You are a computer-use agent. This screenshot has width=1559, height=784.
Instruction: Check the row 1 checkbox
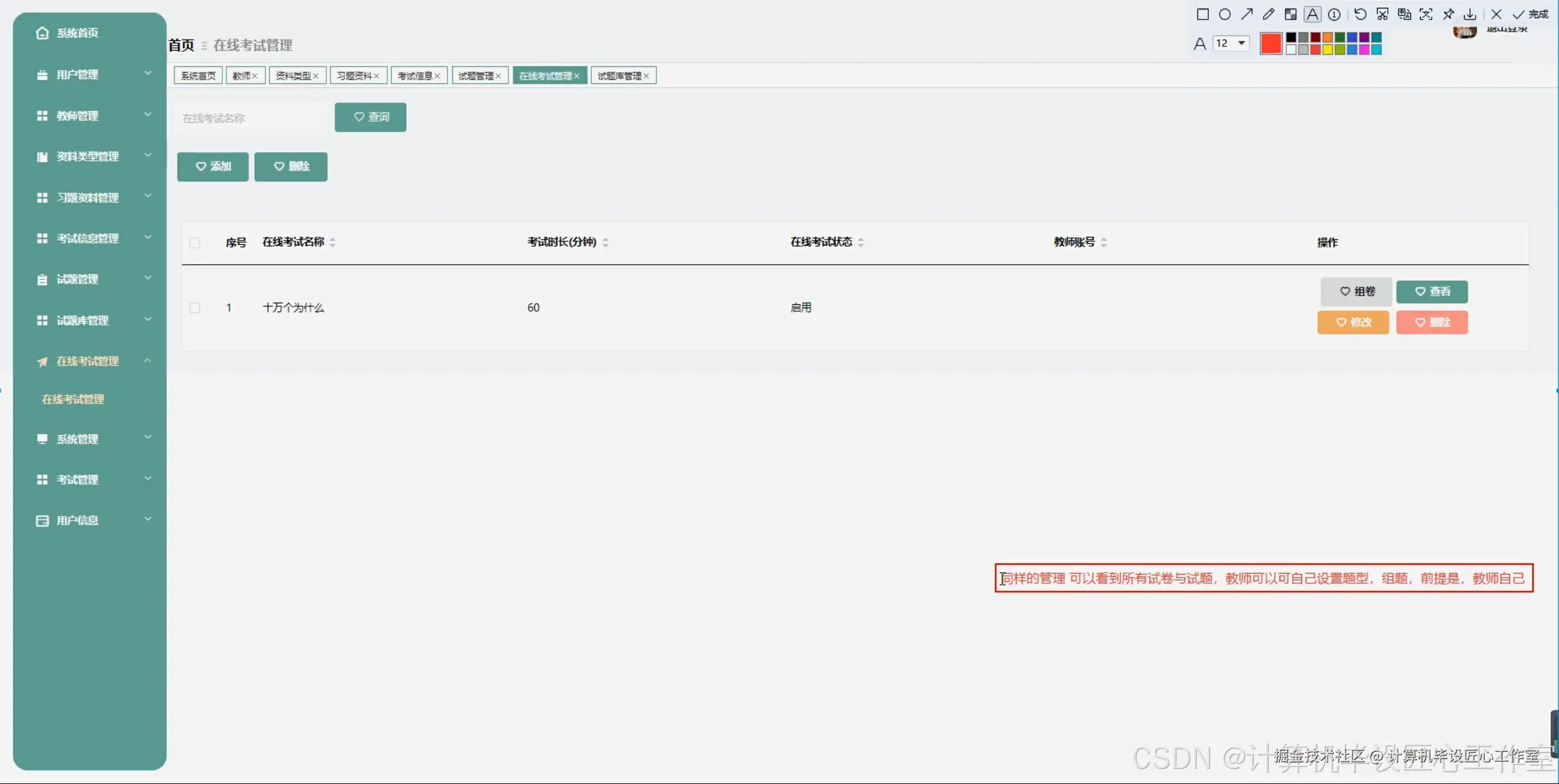pos(195,308)
